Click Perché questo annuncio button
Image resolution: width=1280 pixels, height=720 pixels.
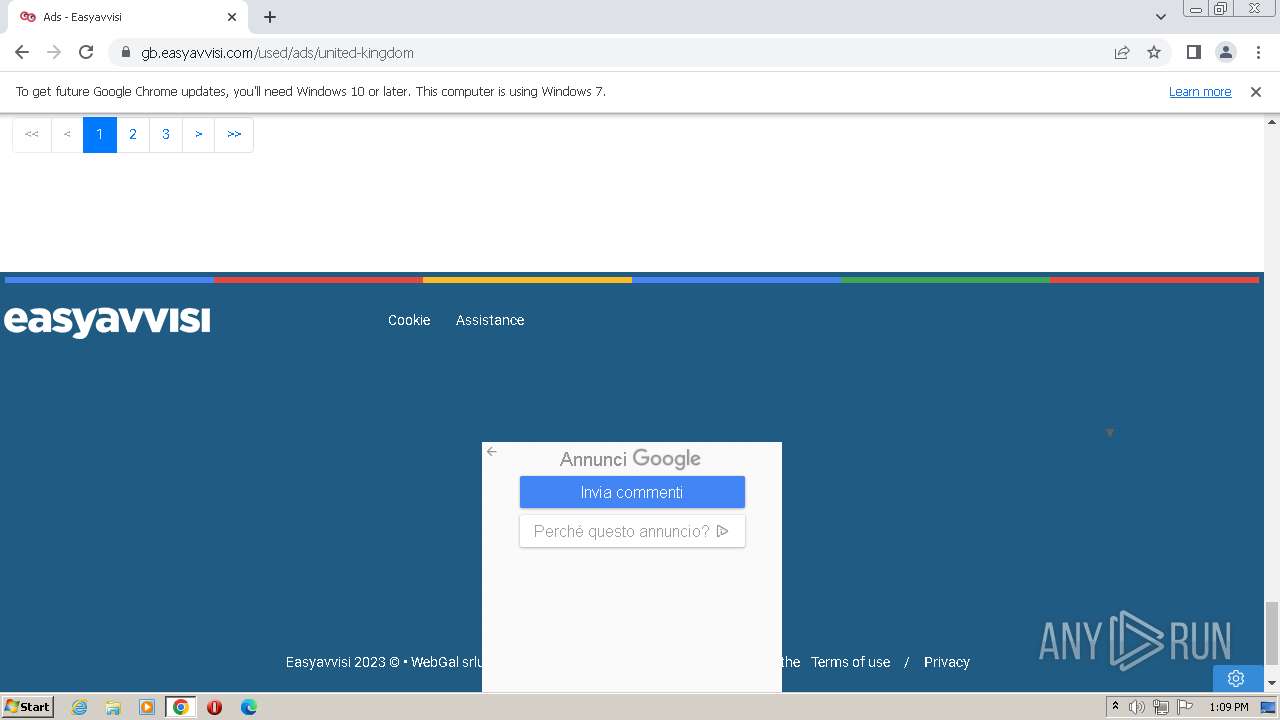tap(632, 531)
